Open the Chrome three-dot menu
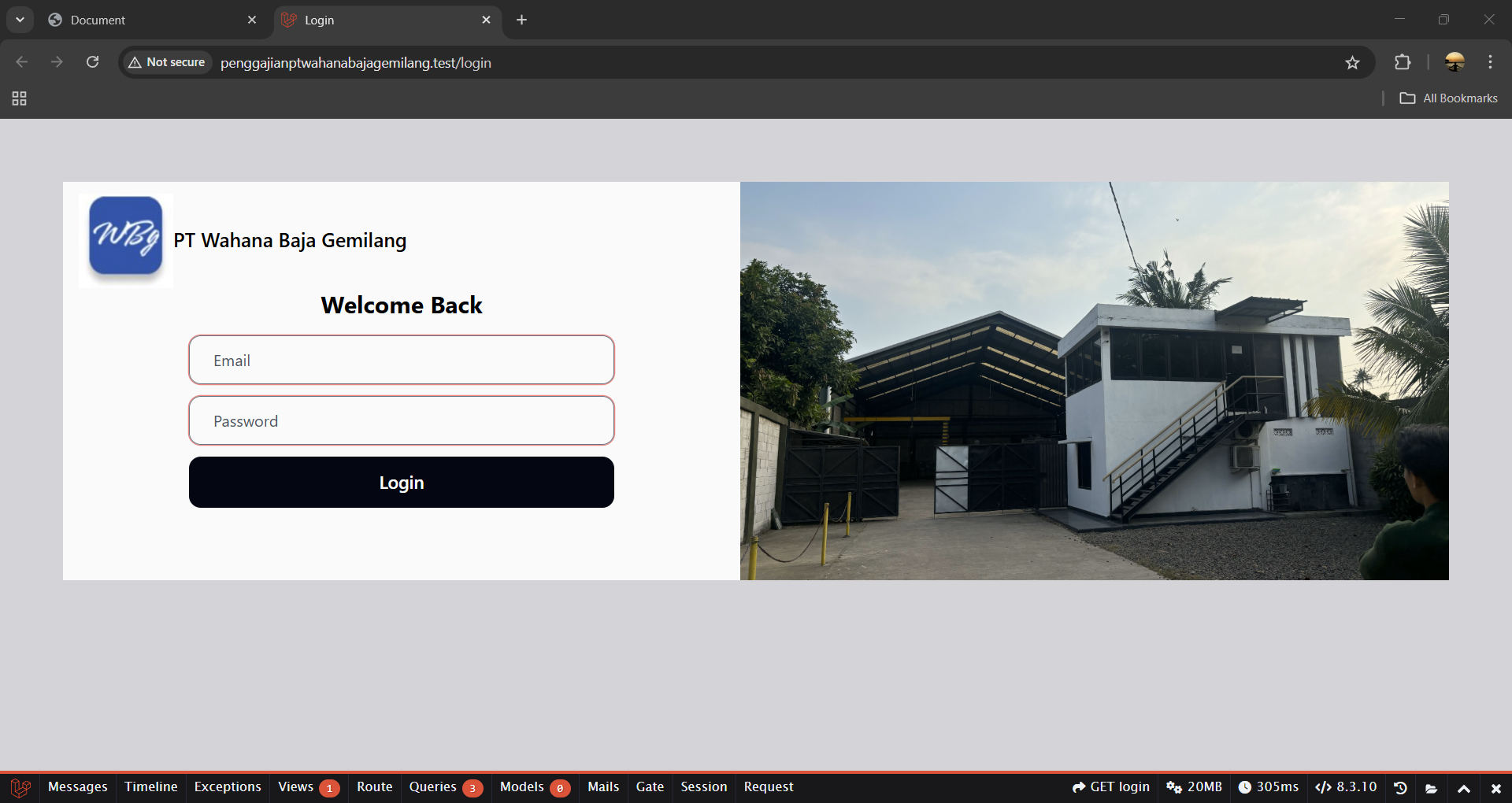The height and width of the screenshot is (803, 1512). tap(1490, 62)
